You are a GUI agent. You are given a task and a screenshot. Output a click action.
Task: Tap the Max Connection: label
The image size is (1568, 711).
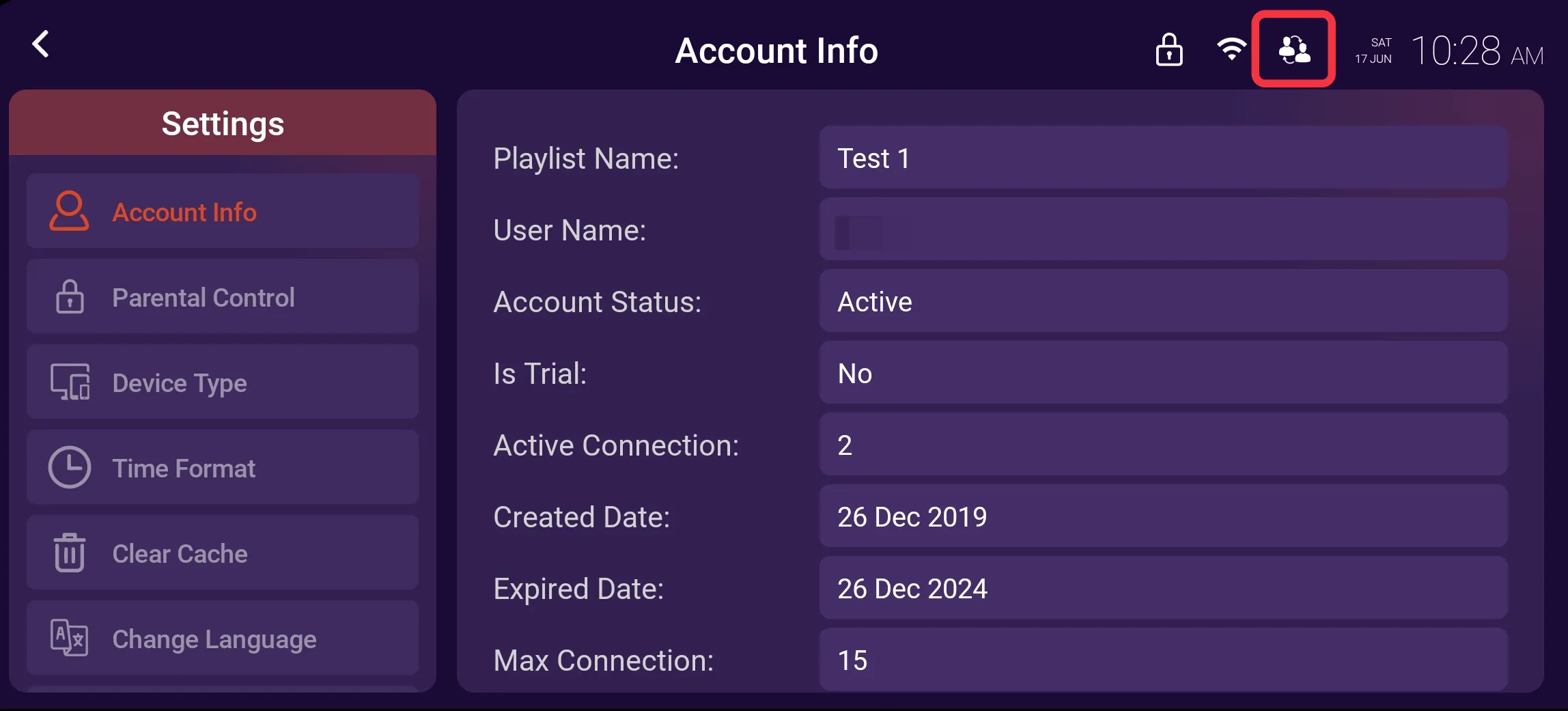pos(604,660)
